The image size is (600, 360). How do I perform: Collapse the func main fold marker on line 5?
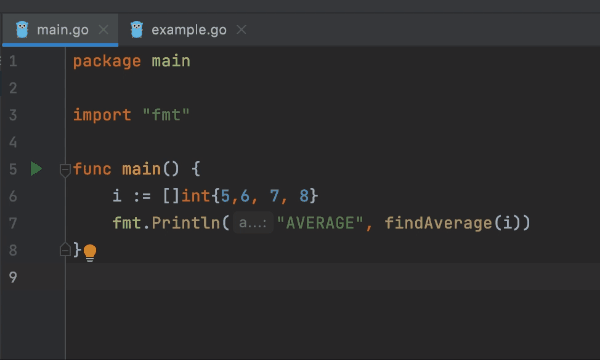point(65,170)
